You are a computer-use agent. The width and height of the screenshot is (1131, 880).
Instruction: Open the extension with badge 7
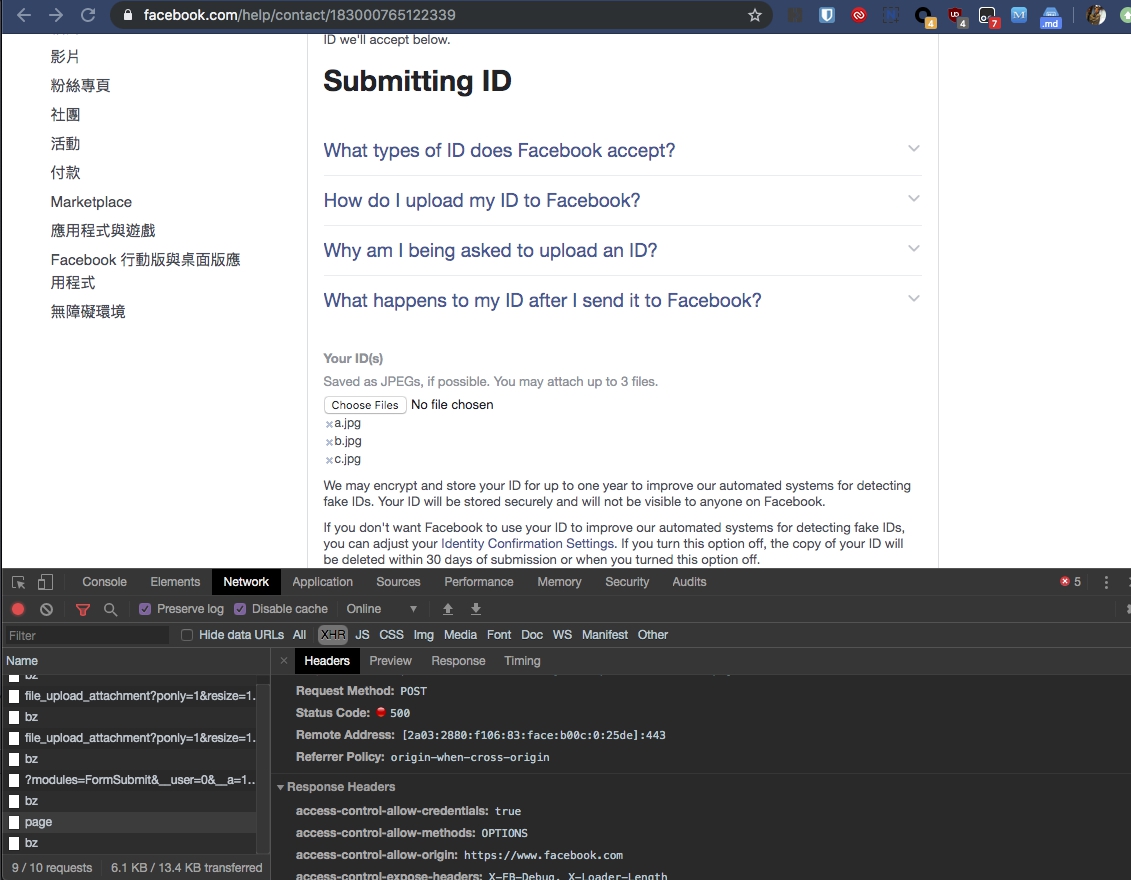(987, 16)
